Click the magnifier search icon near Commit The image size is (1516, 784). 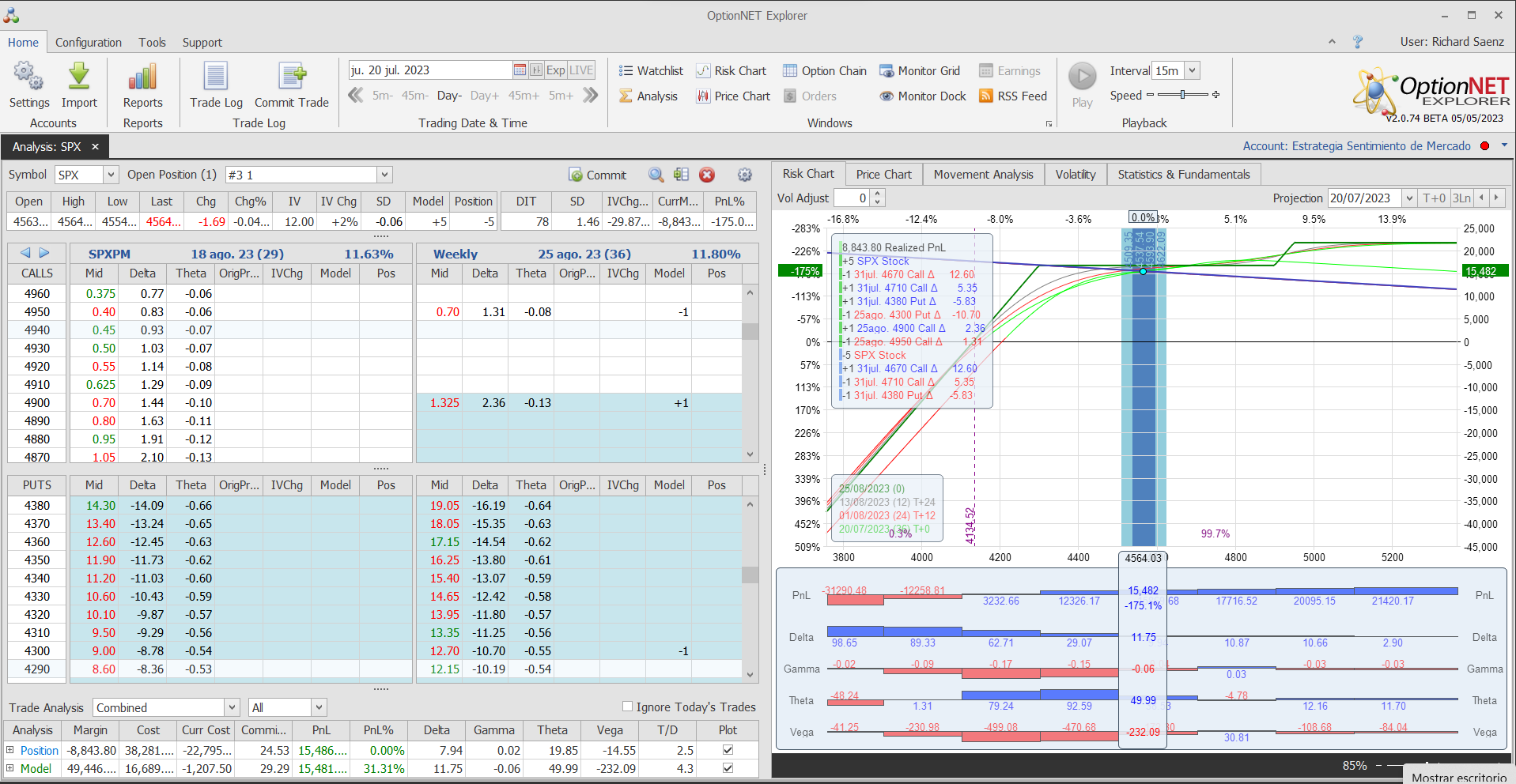tap(656, 175)
